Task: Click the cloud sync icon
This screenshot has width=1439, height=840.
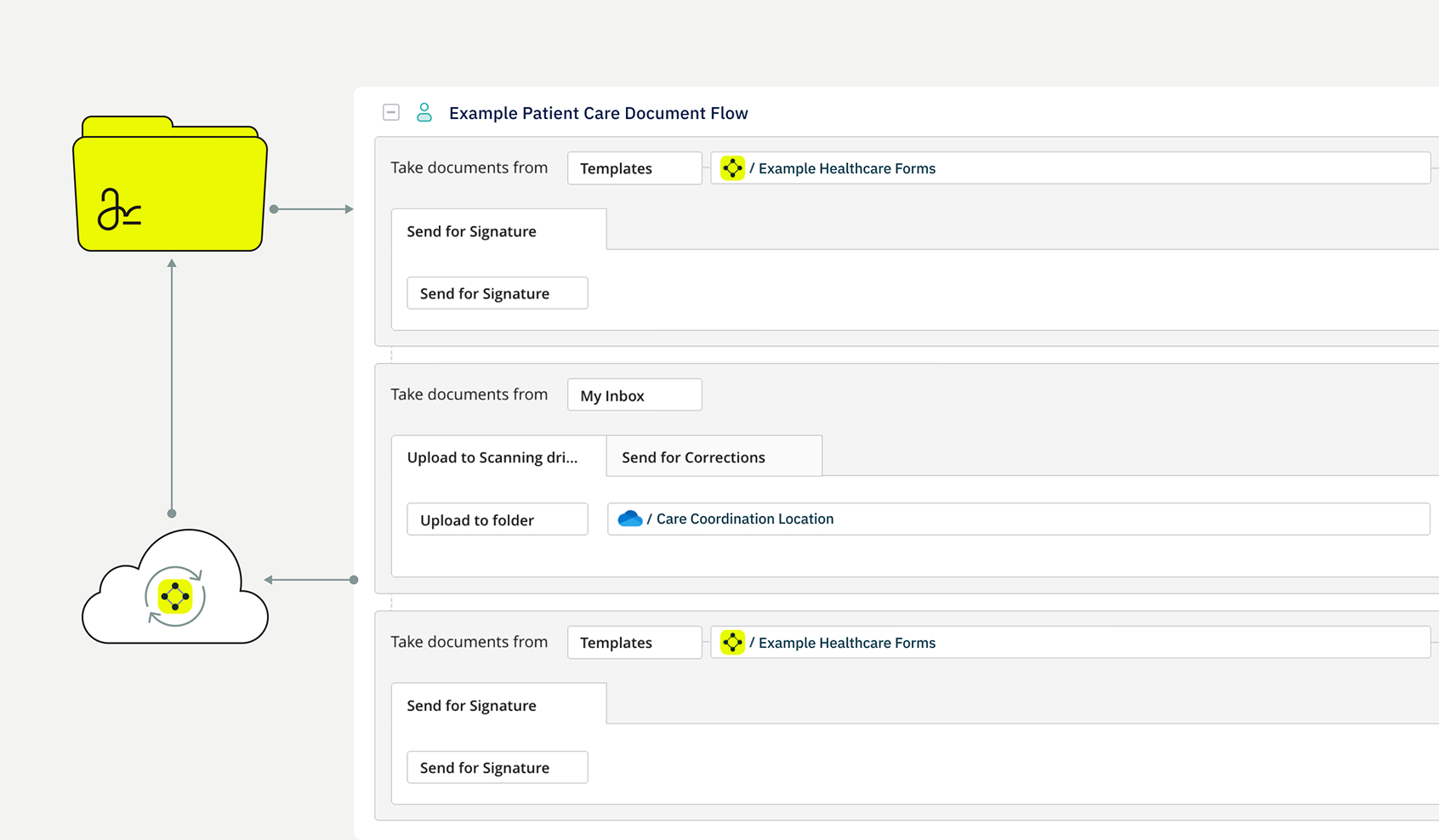Action: (175, 595)
